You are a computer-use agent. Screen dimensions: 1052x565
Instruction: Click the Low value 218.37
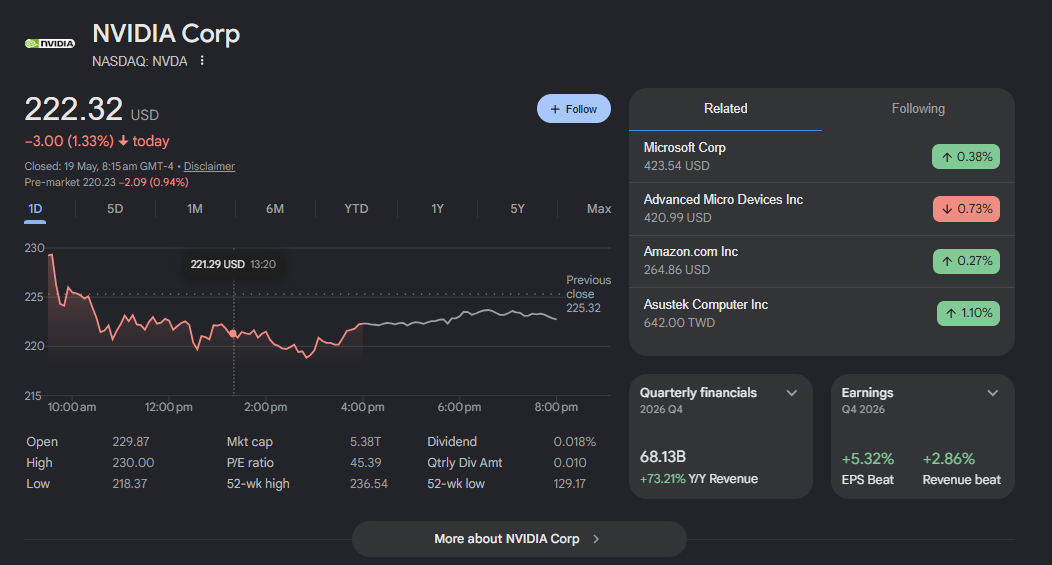click(129, 484)
